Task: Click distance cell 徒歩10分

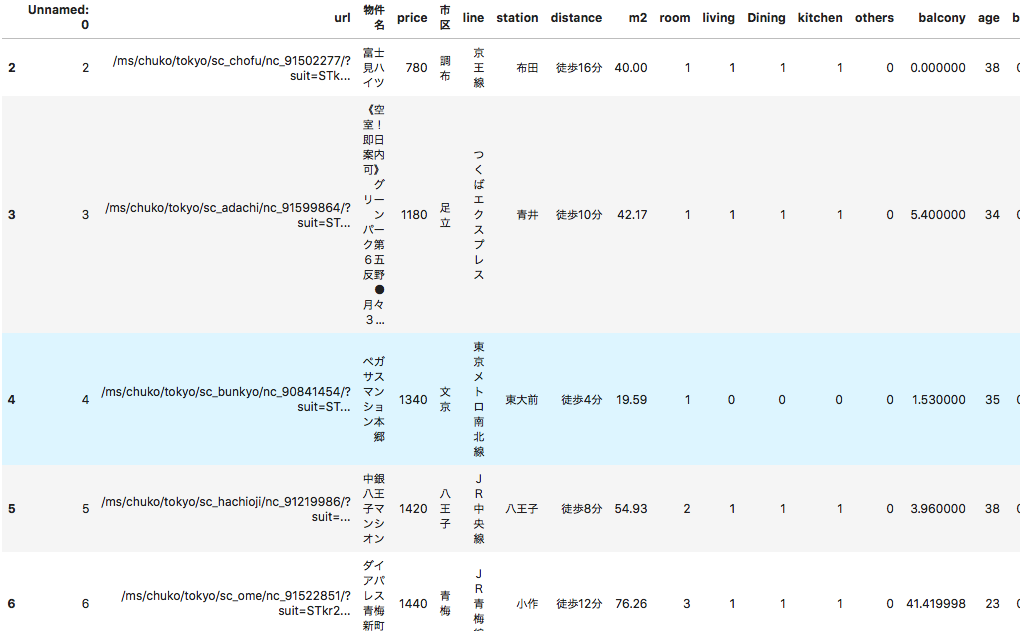Action: (579, 214)
